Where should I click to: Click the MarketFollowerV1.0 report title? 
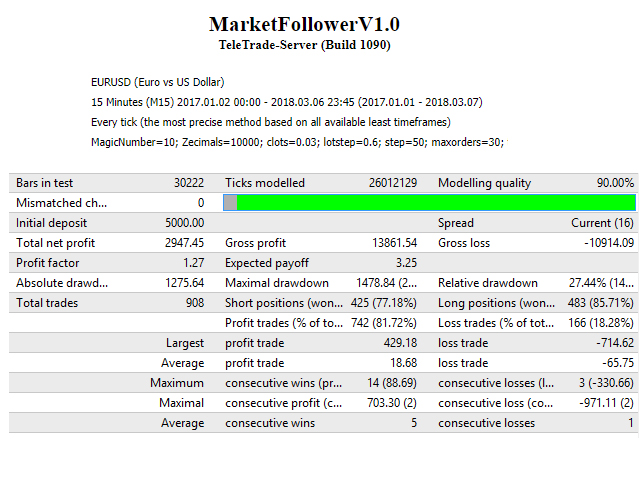click(x=304, y=24)
